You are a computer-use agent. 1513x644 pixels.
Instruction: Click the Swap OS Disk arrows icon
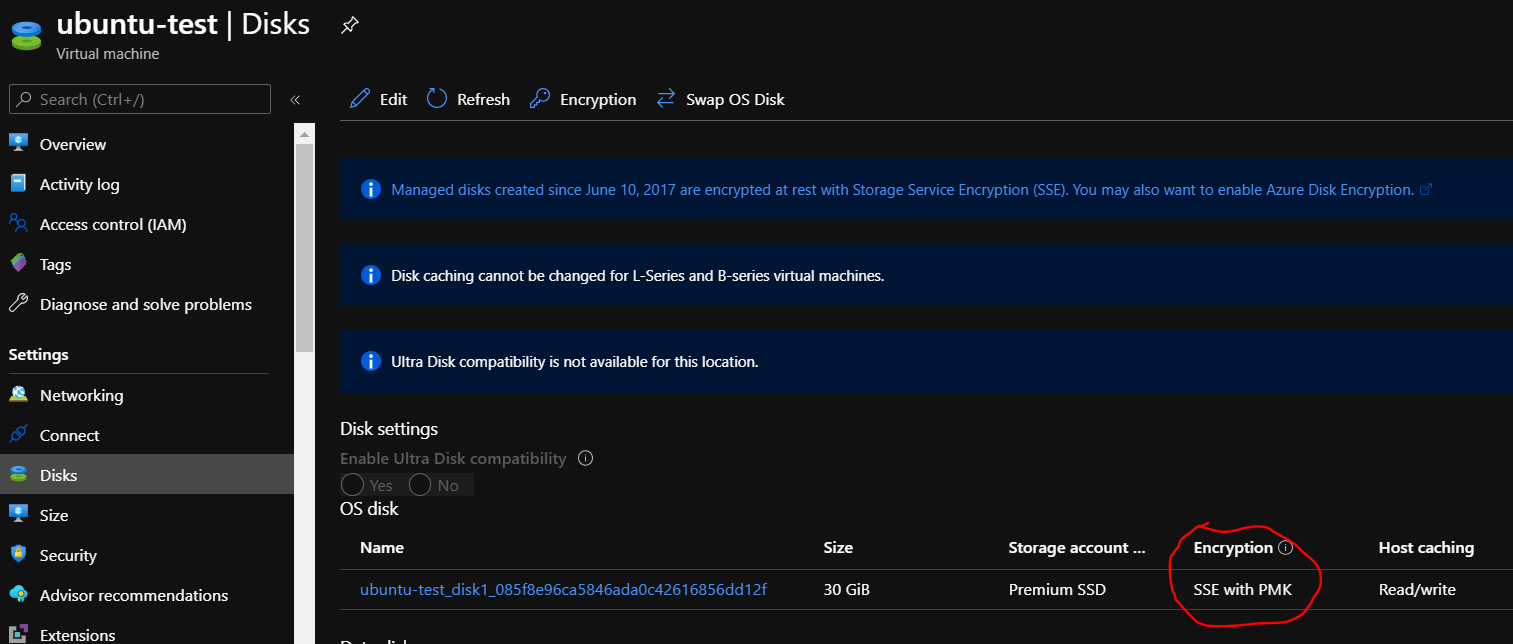[x=666, y=99]
